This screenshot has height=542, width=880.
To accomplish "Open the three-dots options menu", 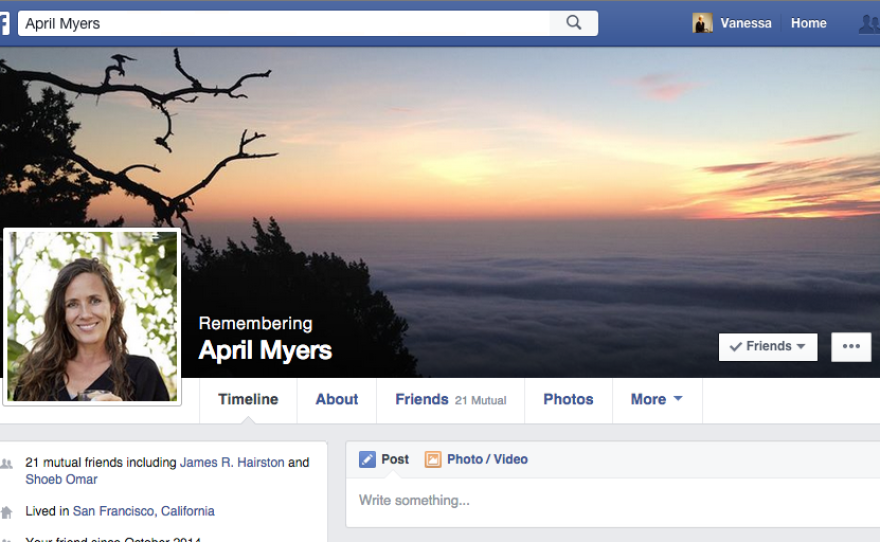I will point(851,346).
